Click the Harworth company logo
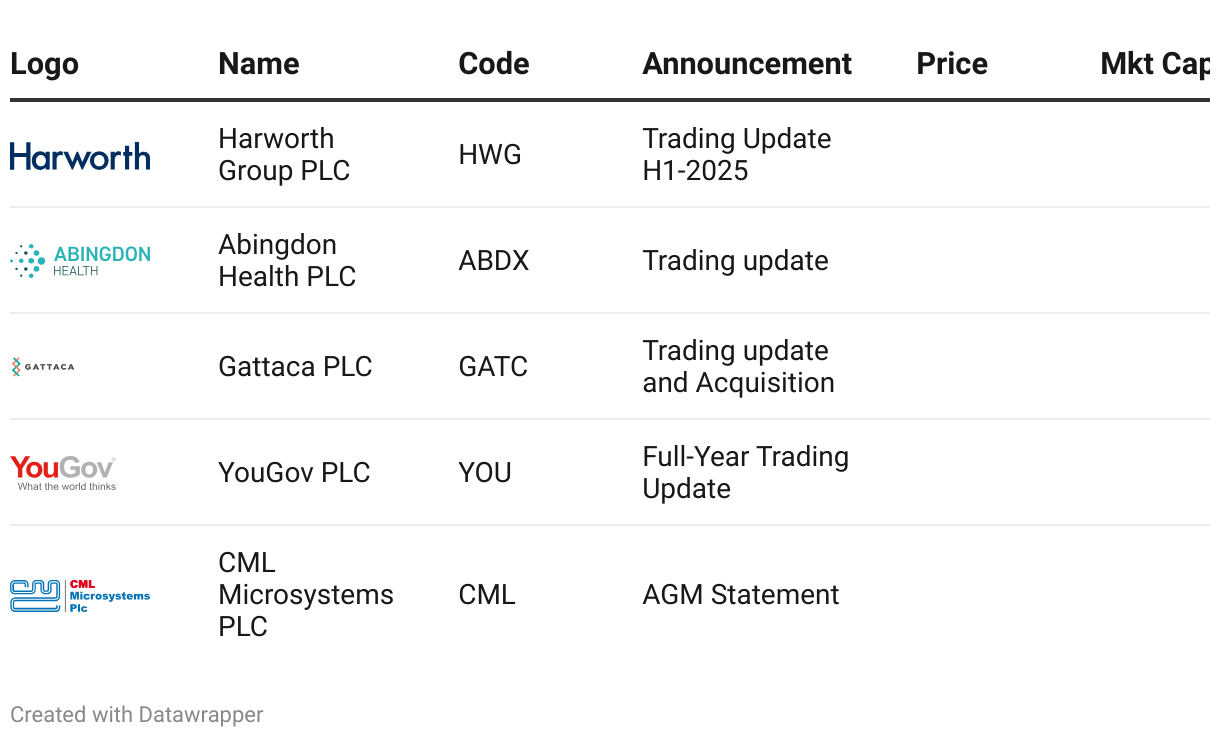Viewport: 1220px width, 738px height. pos(80,156)
